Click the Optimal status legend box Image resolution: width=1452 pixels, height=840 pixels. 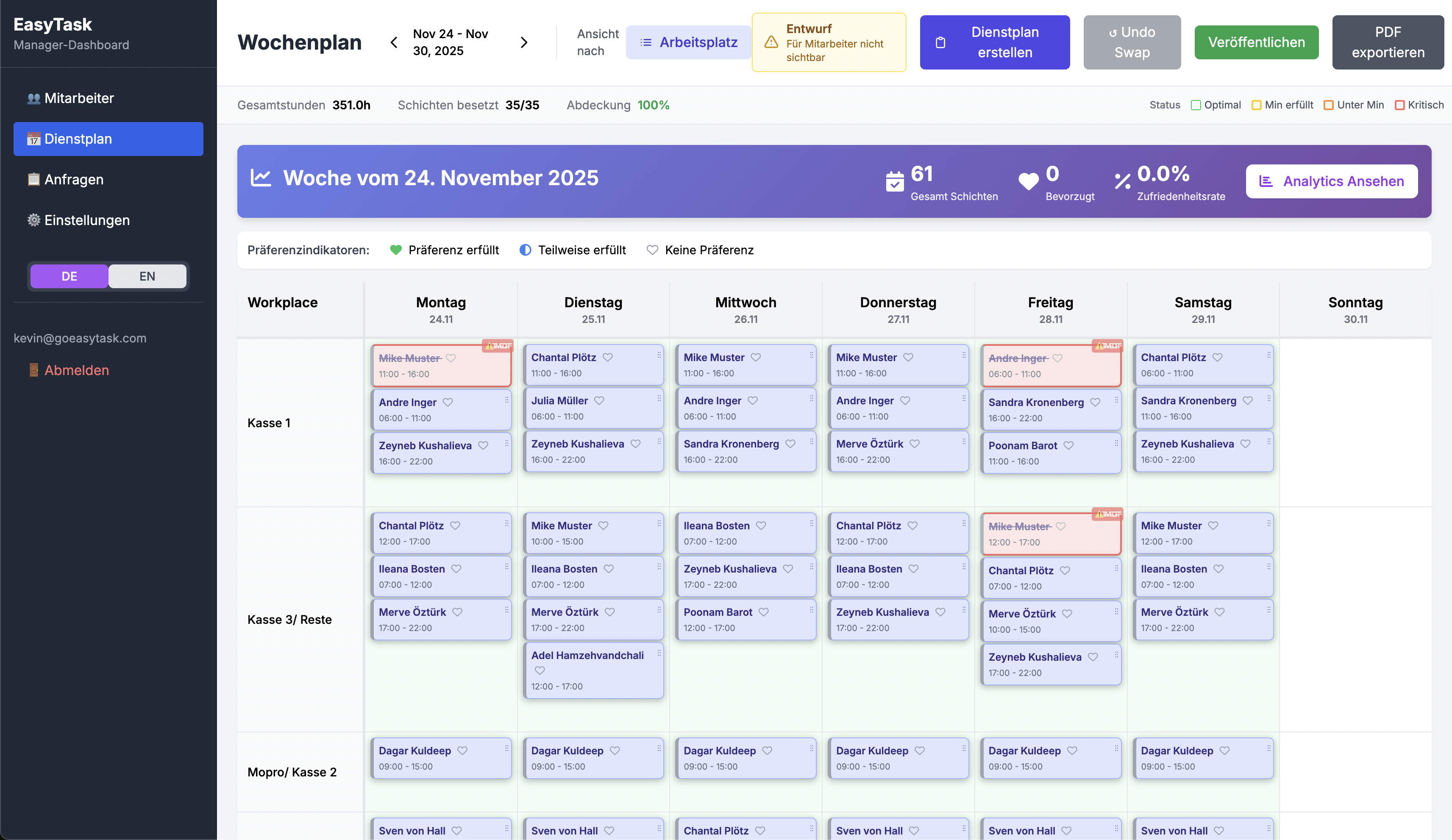pos(1196,105)
